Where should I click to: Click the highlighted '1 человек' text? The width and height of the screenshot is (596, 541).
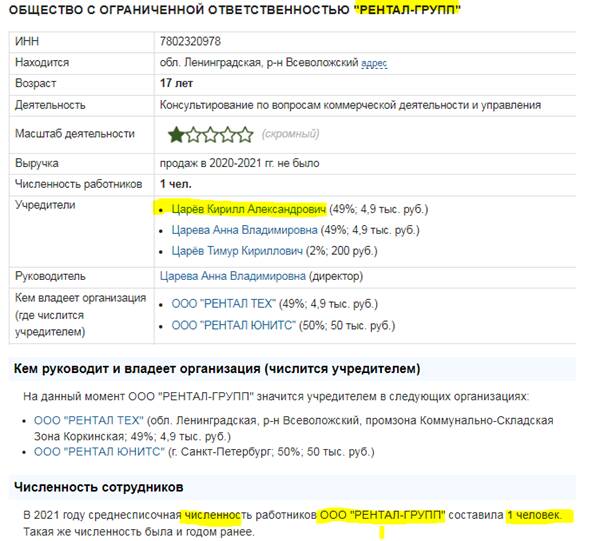[534, 515]
